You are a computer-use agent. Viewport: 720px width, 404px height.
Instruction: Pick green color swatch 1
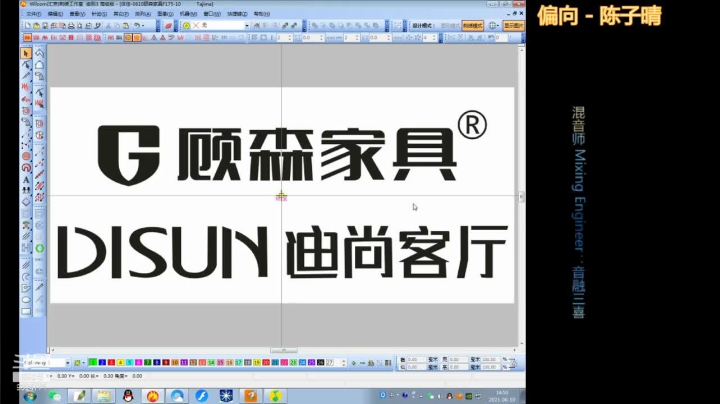(93, 363)
